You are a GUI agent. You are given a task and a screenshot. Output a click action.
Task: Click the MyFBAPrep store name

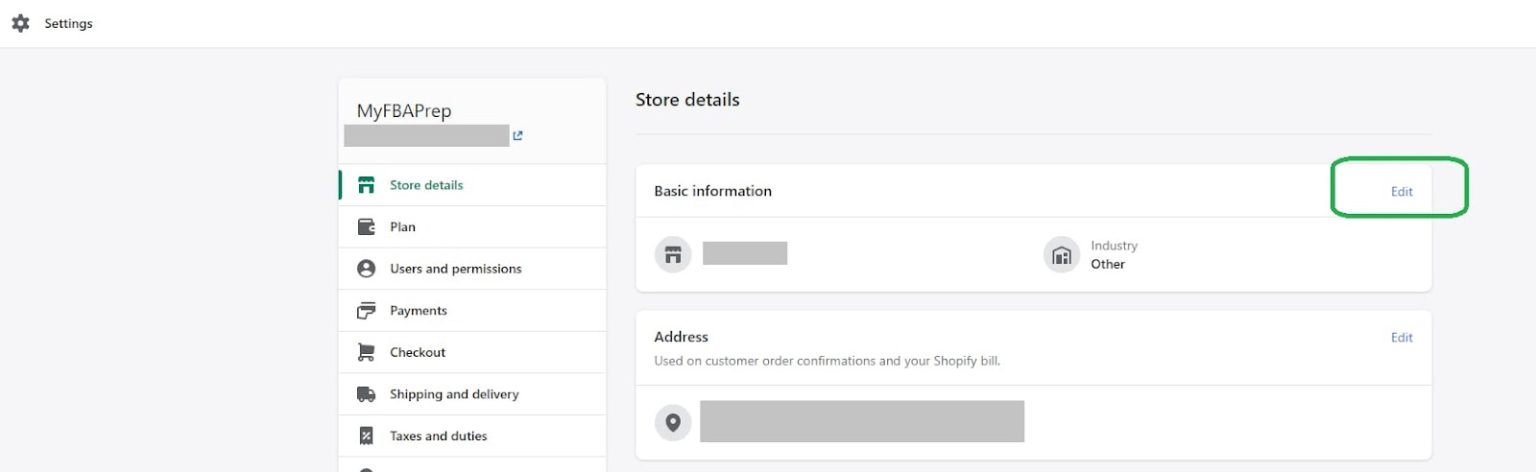point(404,111)
